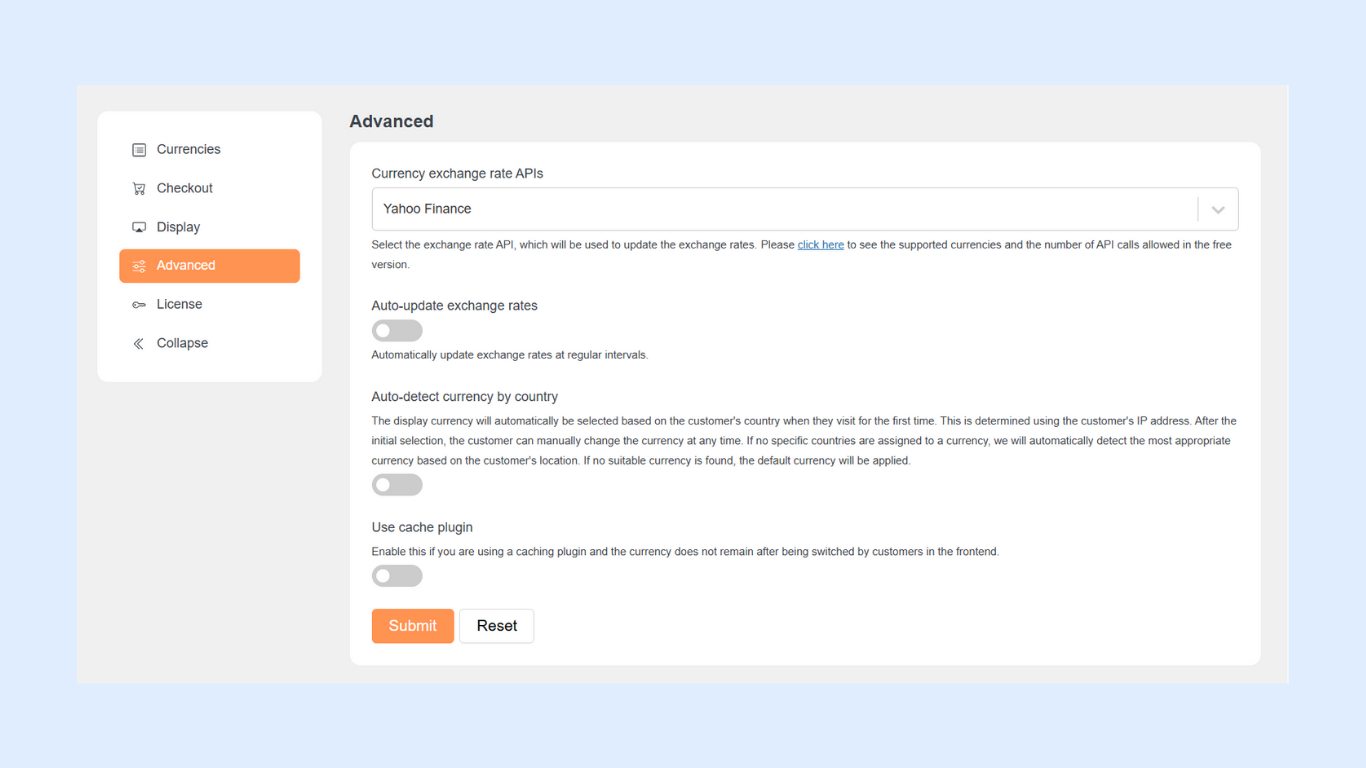Screen dimensions: 1366x768
Task: Follow the "click here" supported currencies link
Action: point(821,245)
